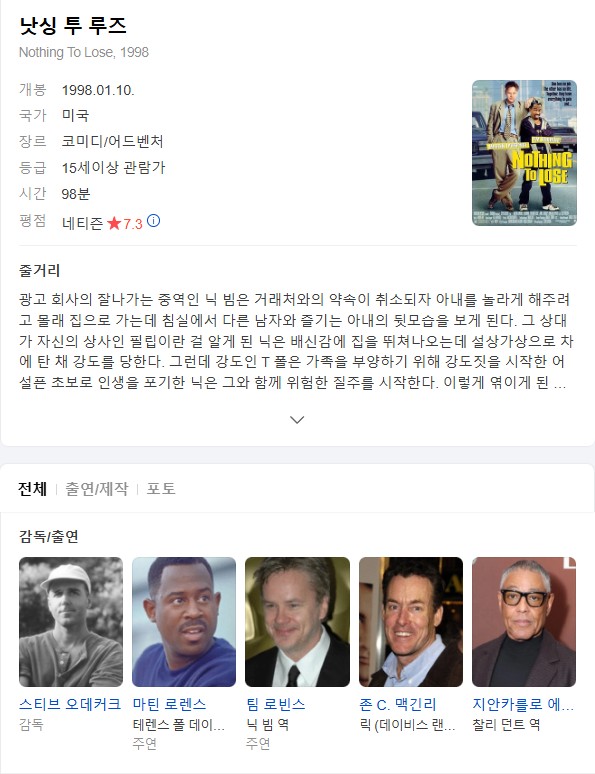Click the 스티브 오데커크 name link
The width and height of the screenshot is (595, 774).
pos(70,704)
